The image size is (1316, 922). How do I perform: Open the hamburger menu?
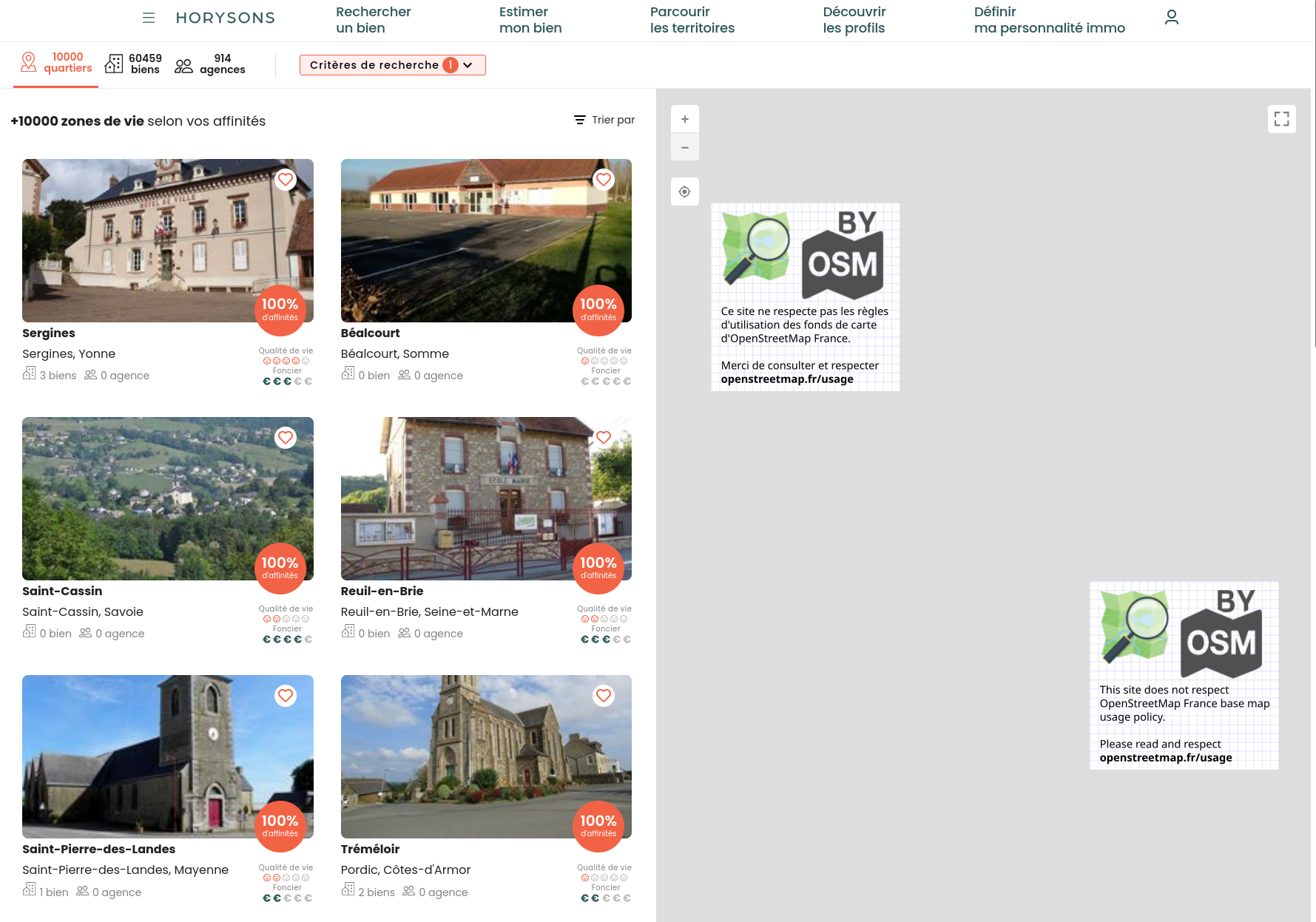pyautogui.click(x=149, y=18)
